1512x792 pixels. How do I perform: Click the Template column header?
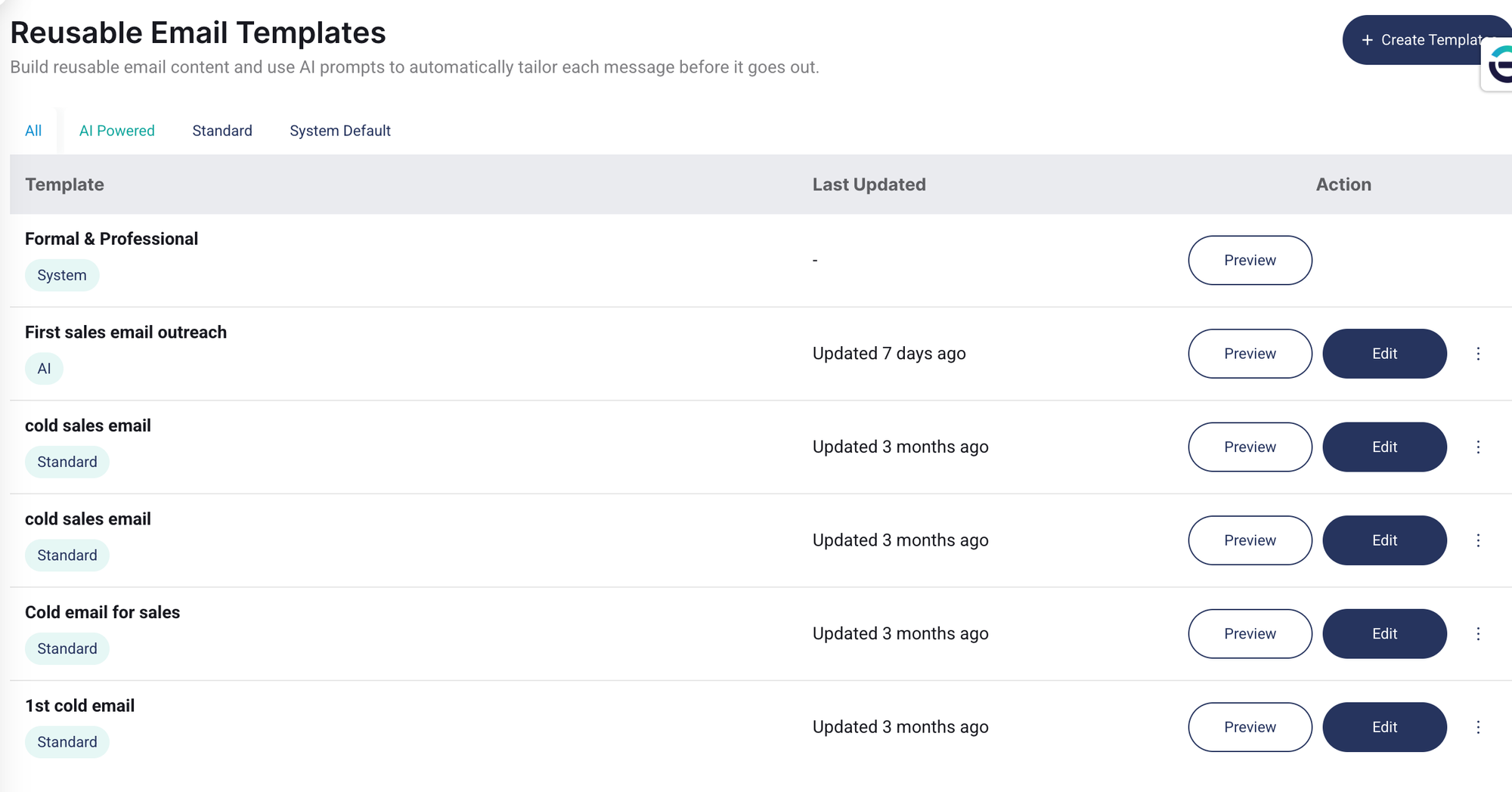64,184
